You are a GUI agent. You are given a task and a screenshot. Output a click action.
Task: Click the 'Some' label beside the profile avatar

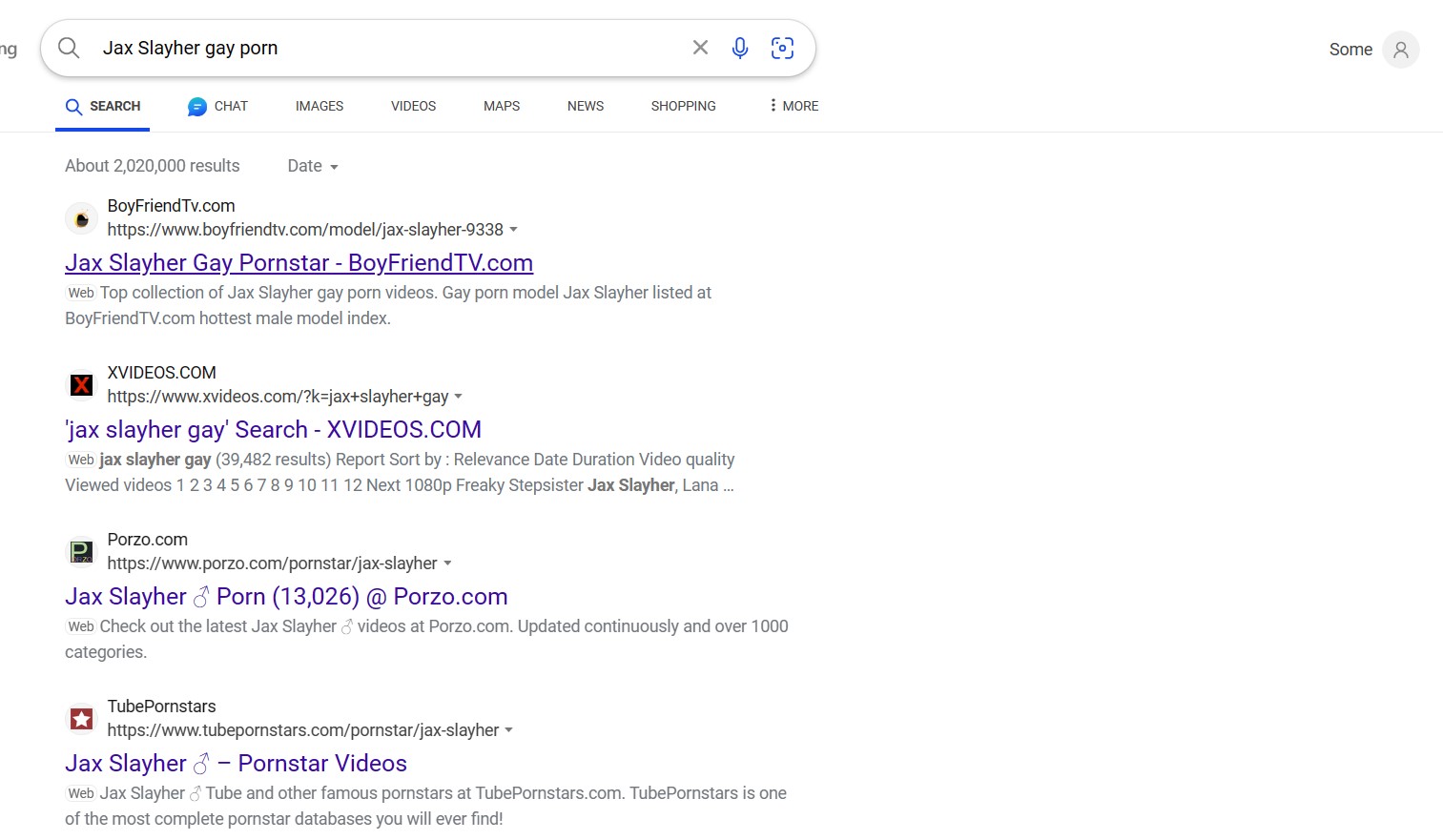pos(1350,50)
